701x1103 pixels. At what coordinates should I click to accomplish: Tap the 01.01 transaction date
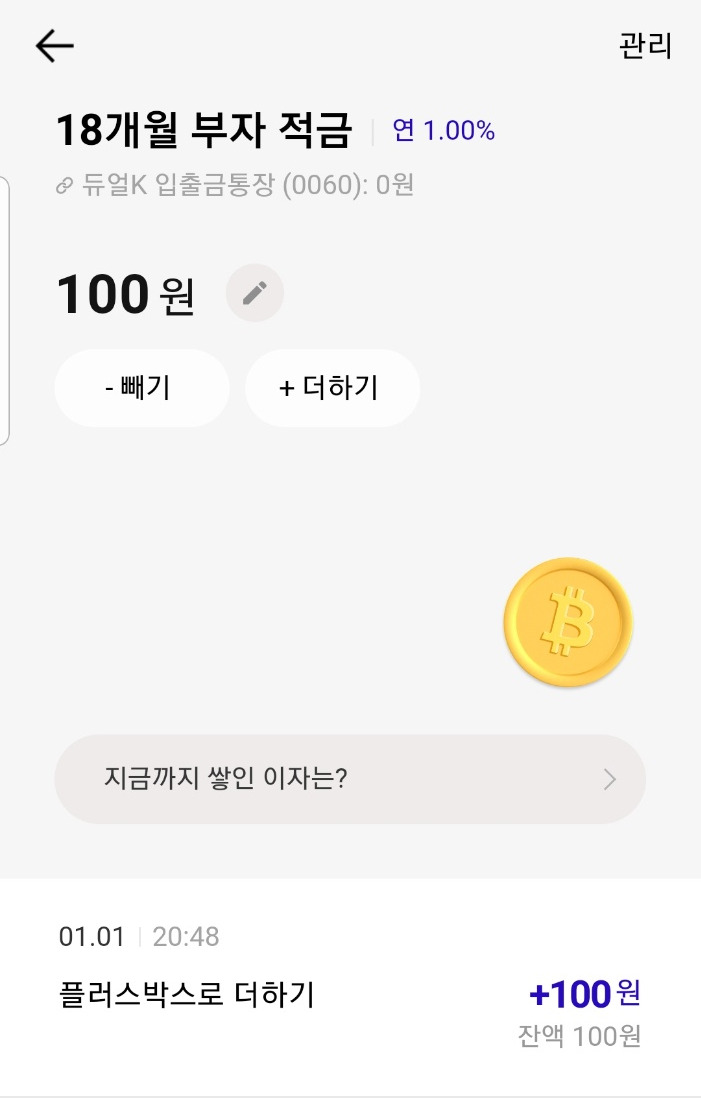91,936
